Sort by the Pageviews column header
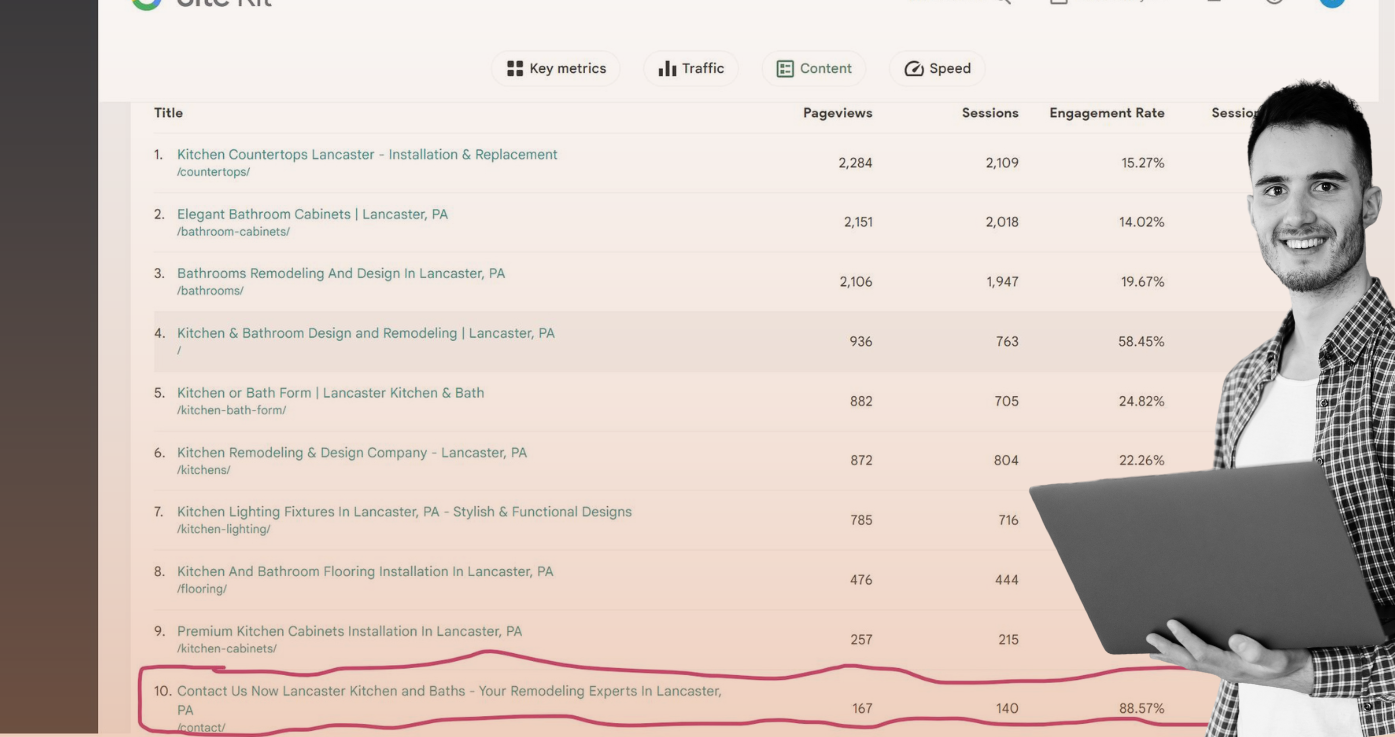The image size is (1395, 737). (x=838, y=112)
